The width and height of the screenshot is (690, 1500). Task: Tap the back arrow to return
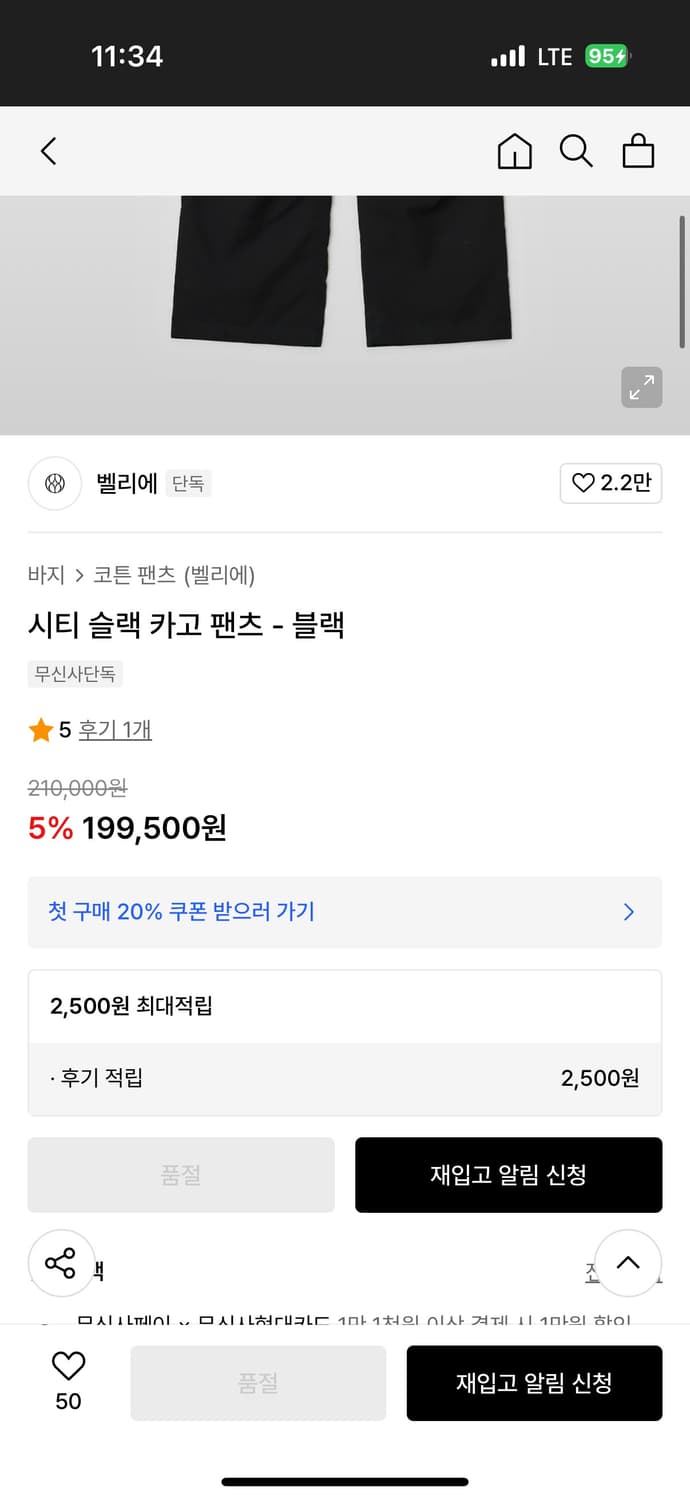(47, 150)
